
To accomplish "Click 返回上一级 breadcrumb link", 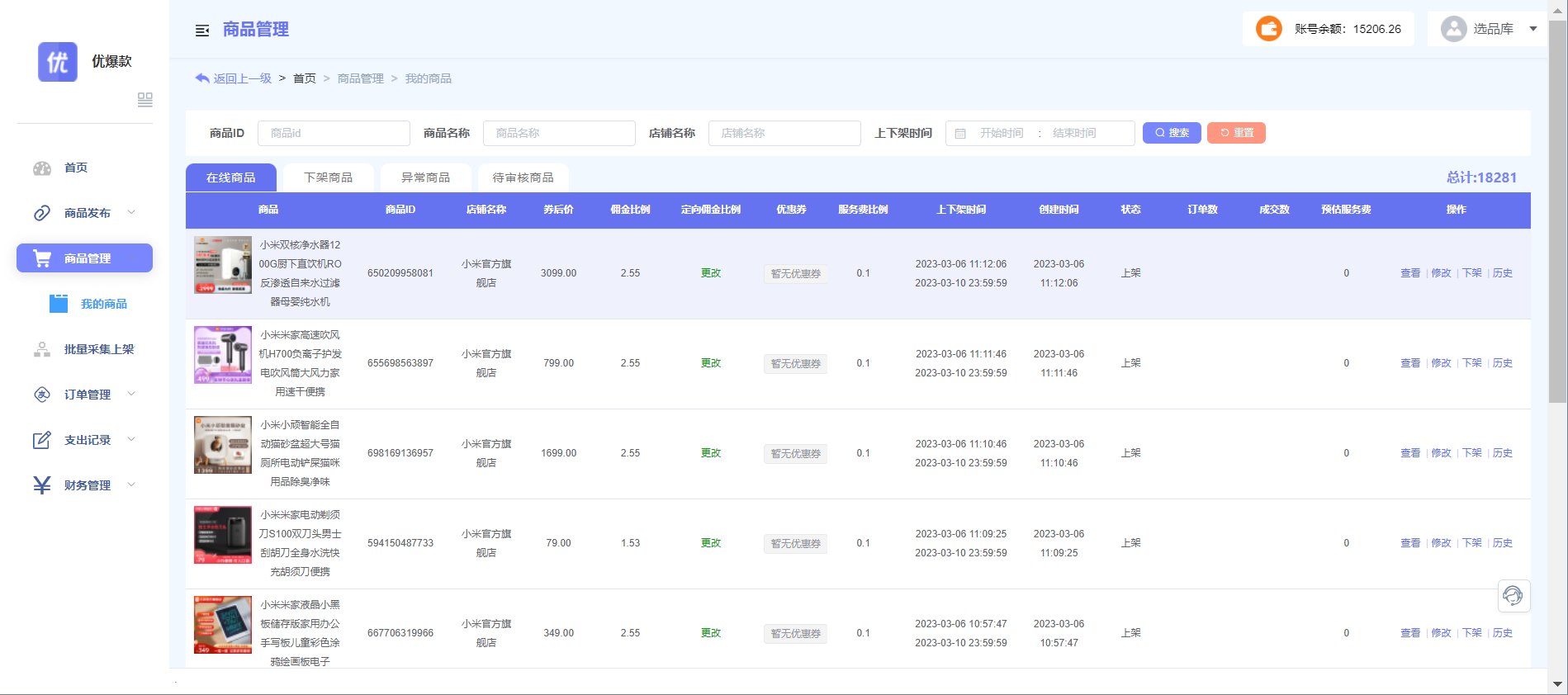I will (x=243, y=78).
